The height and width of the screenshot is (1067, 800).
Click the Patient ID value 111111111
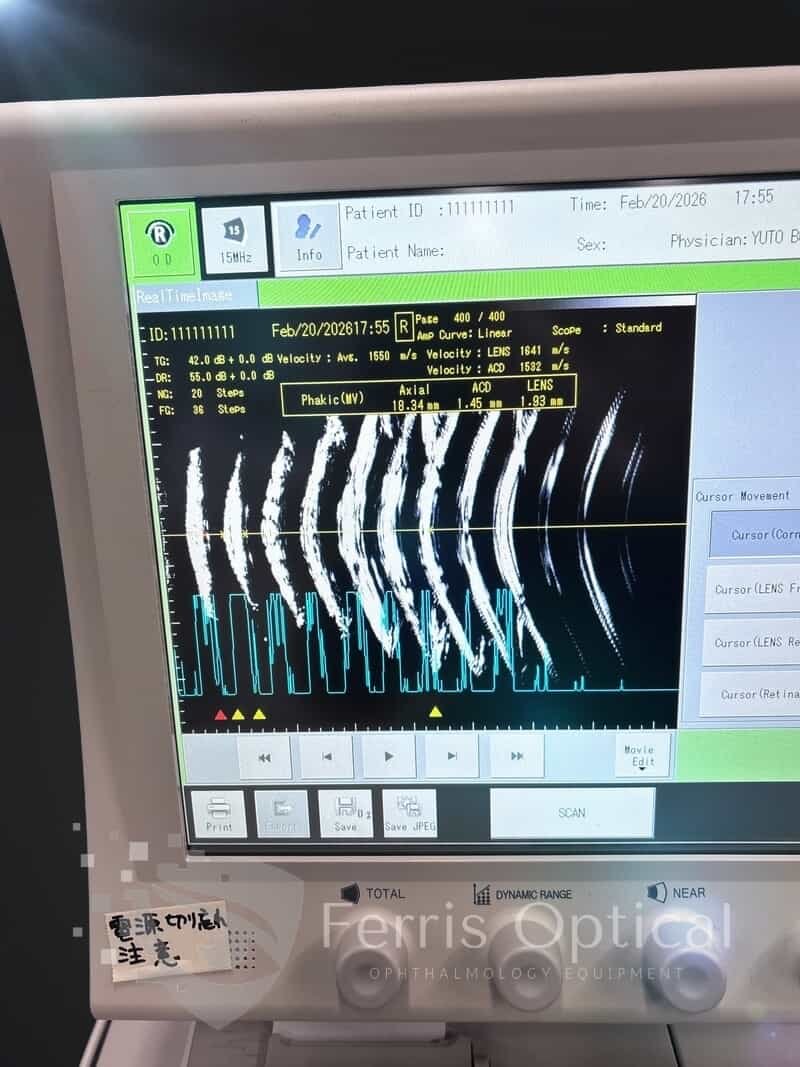click(480, 208)
